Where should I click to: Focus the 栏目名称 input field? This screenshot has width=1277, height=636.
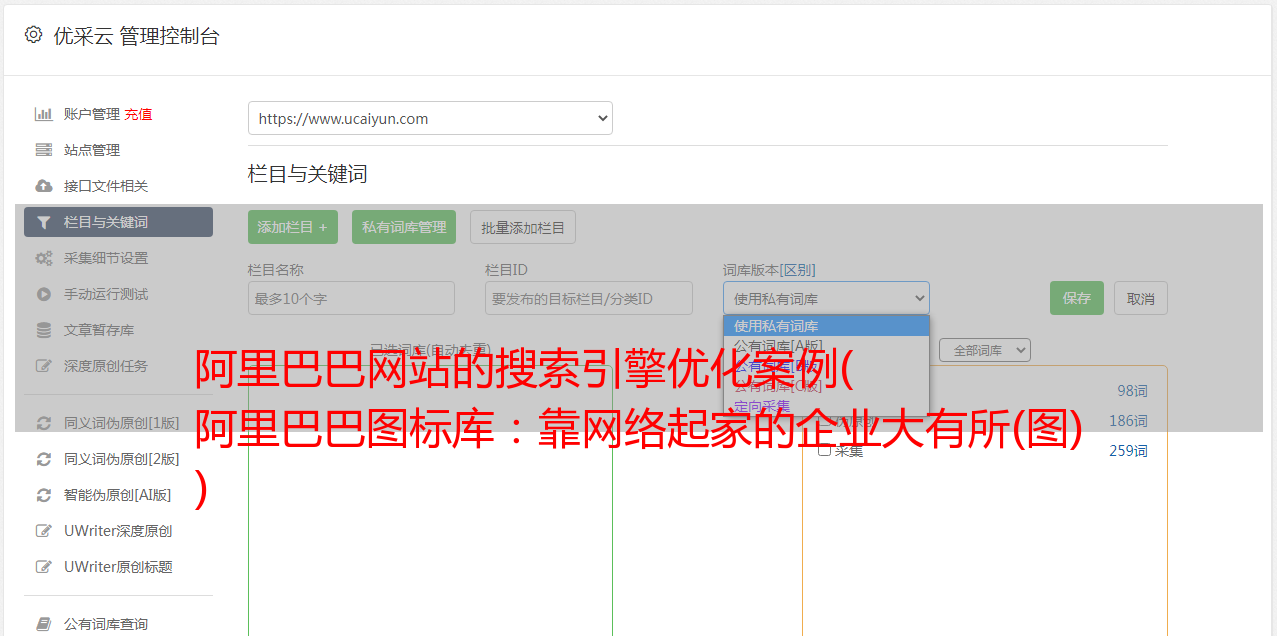click(351, 298)
